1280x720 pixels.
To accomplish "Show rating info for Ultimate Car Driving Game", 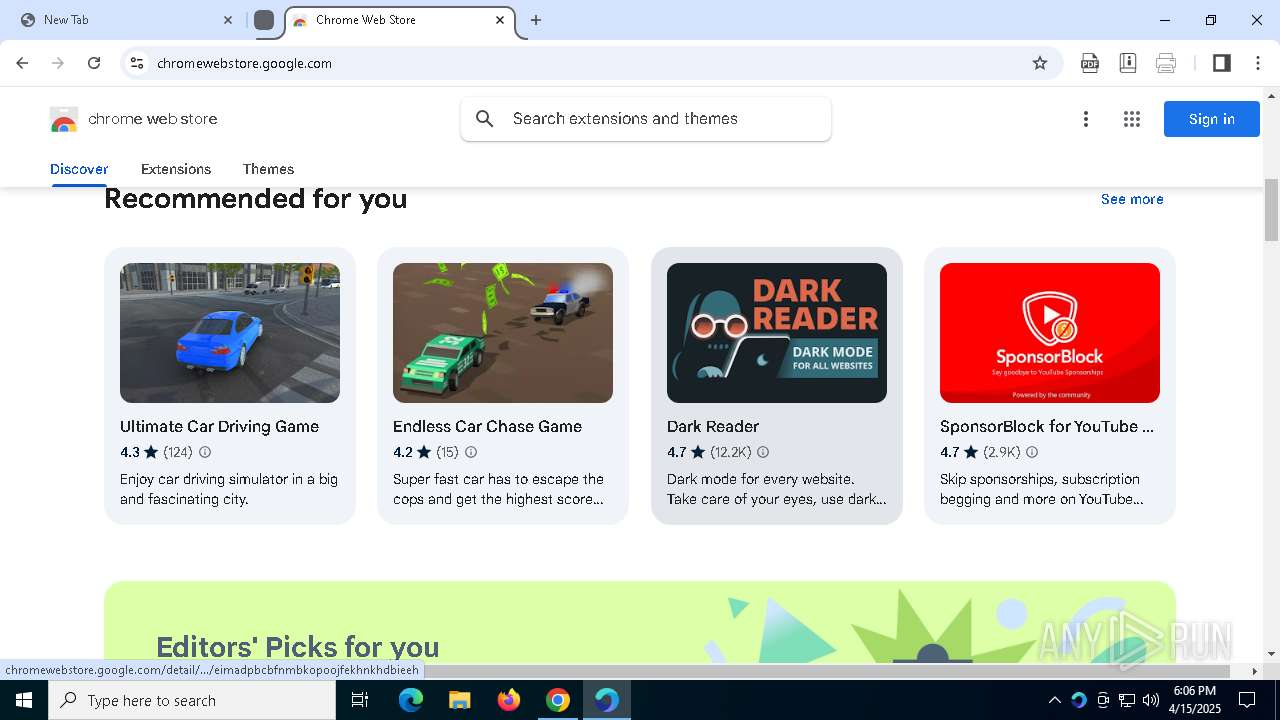I will (x=205, y=452).
